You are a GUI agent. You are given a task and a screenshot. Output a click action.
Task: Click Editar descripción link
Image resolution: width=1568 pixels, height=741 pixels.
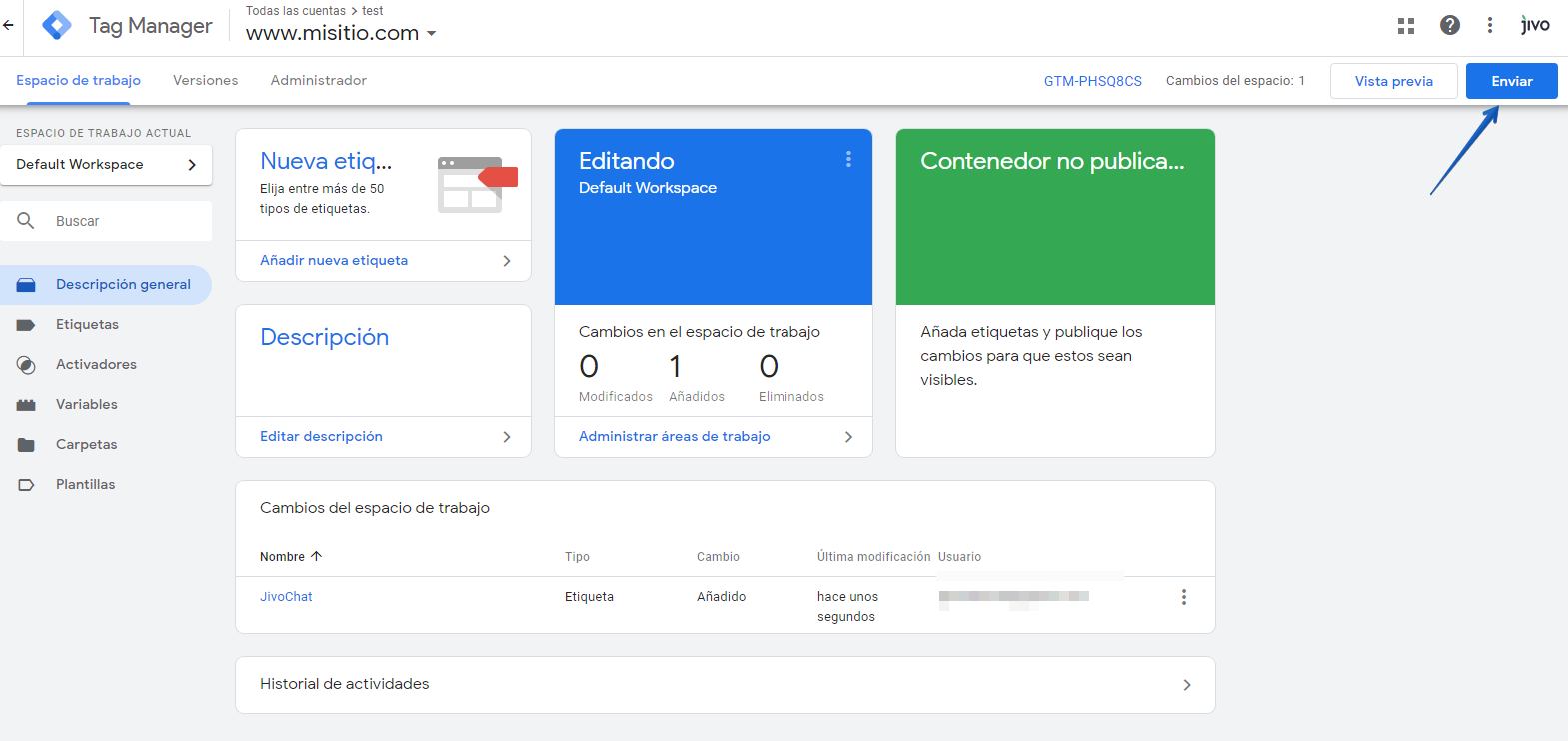click(321, 436)
